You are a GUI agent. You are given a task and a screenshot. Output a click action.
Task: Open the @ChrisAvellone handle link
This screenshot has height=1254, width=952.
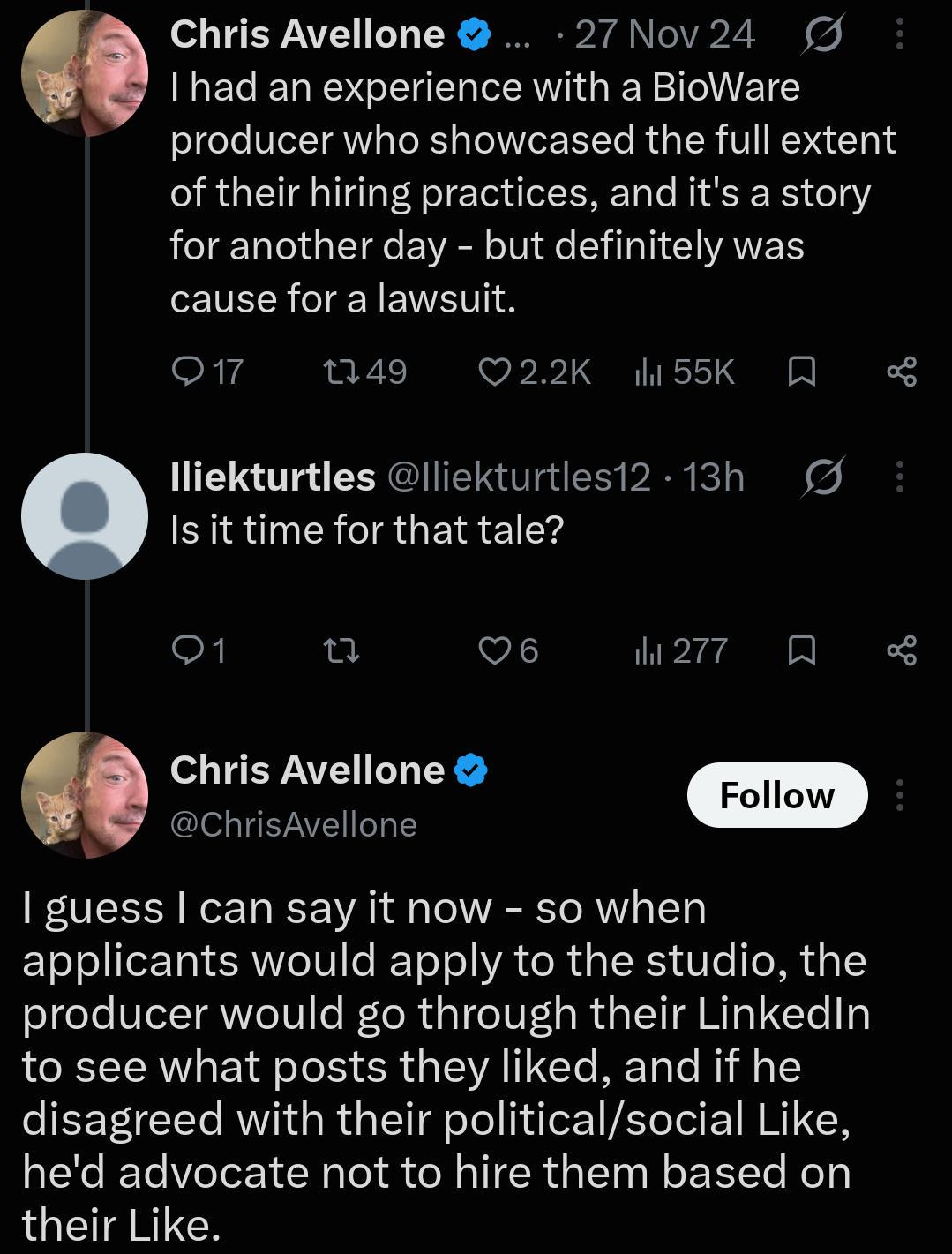(x=293, y=824)
